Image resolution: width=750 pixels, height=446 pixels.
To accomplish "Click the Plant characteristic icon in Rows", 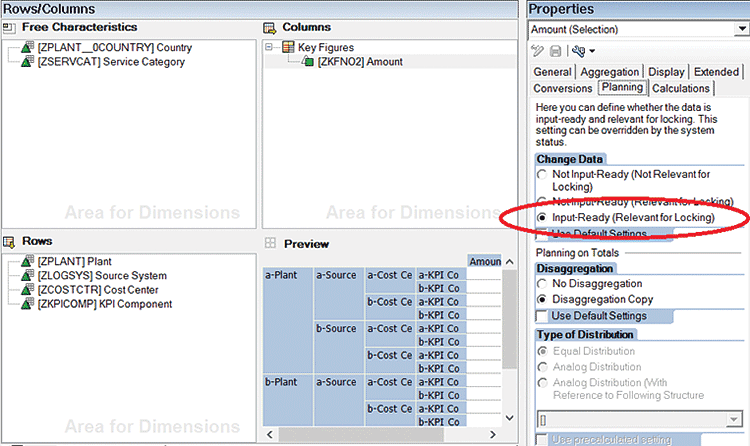I will (x=27, y=261).
